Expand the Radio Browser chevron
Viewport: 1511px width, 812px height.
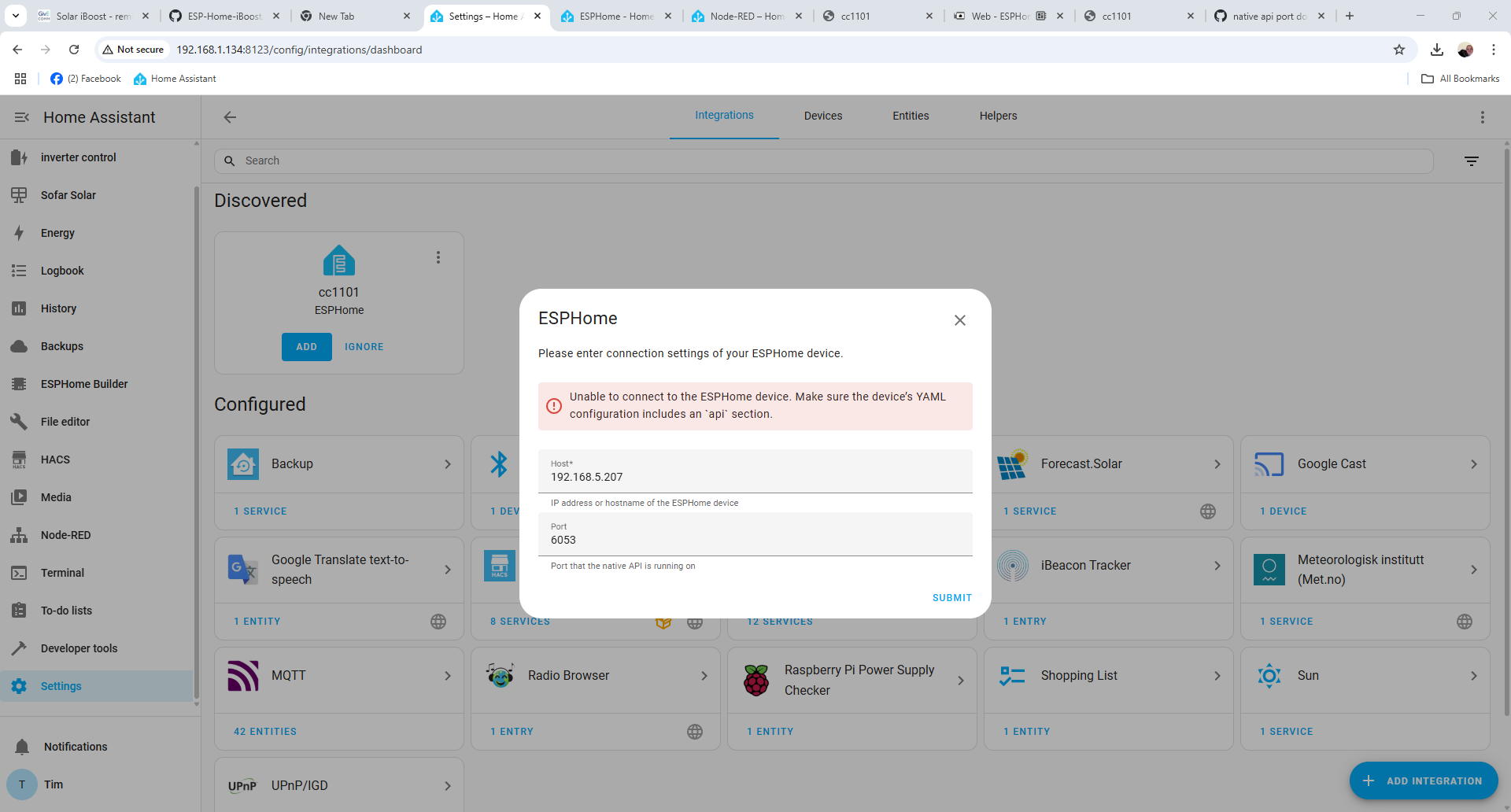[704, 676]
